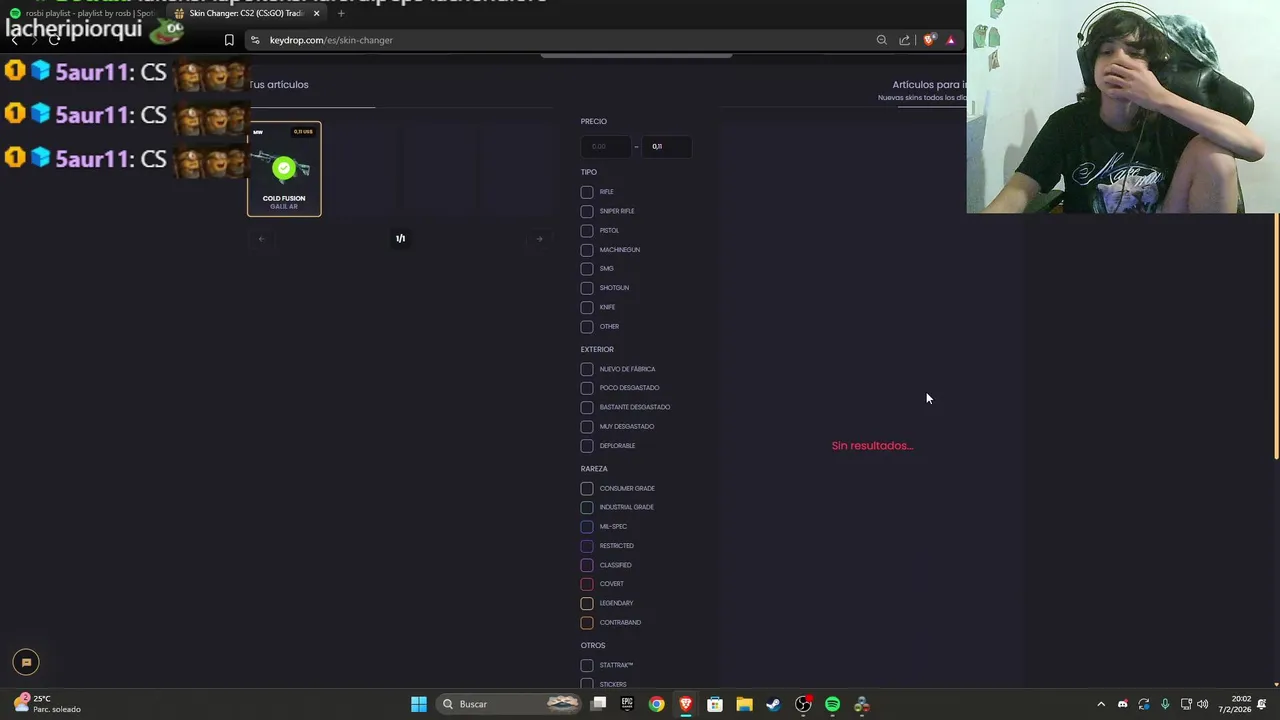This screenshot has height=720, width=1280.
Task: Click the microphone tray icon
Action: pos(1165,704)
